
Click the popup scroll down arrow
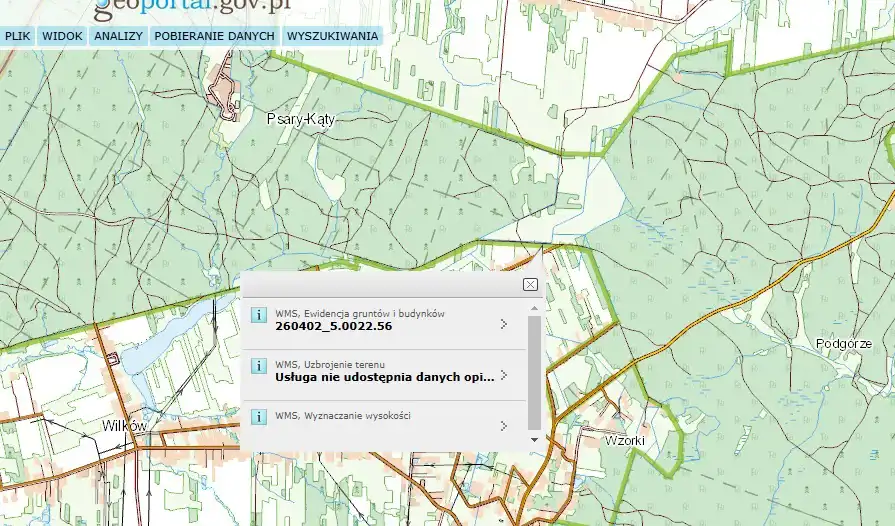pos(534,439)
